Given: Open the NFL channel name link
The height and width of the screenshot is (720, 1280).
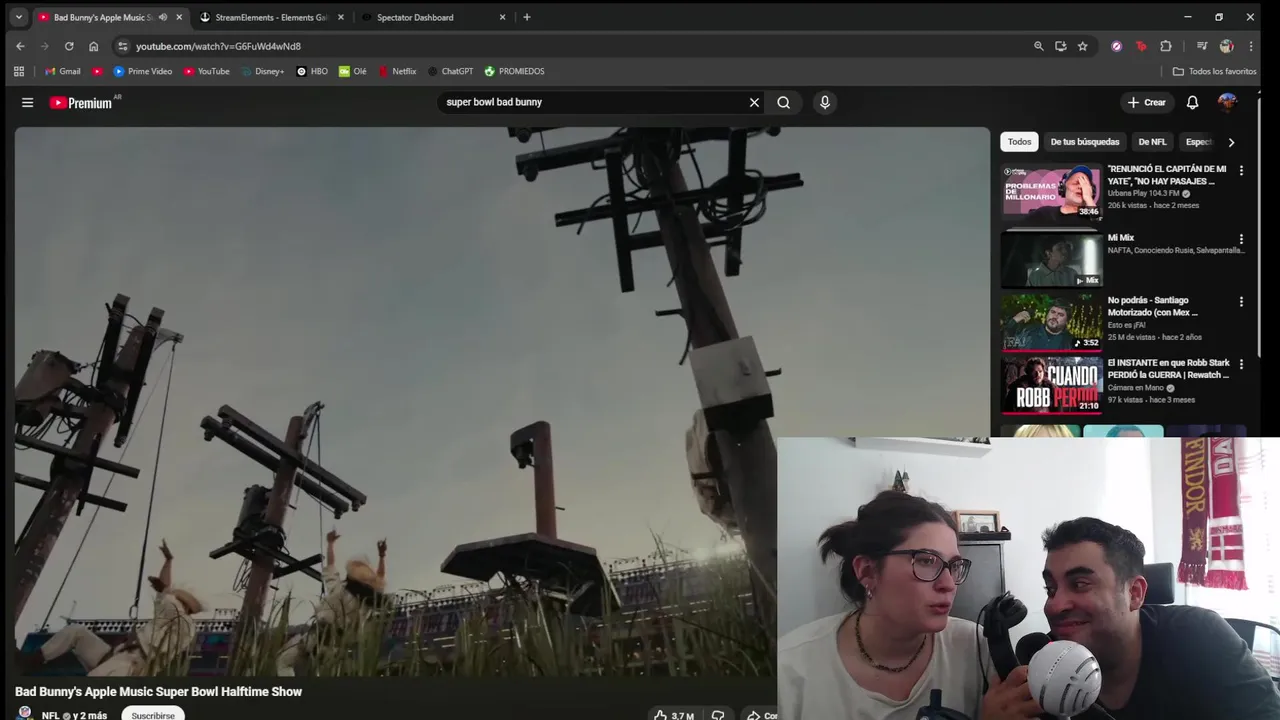Looking at the screenshot, I should click(x=51, y=715).
